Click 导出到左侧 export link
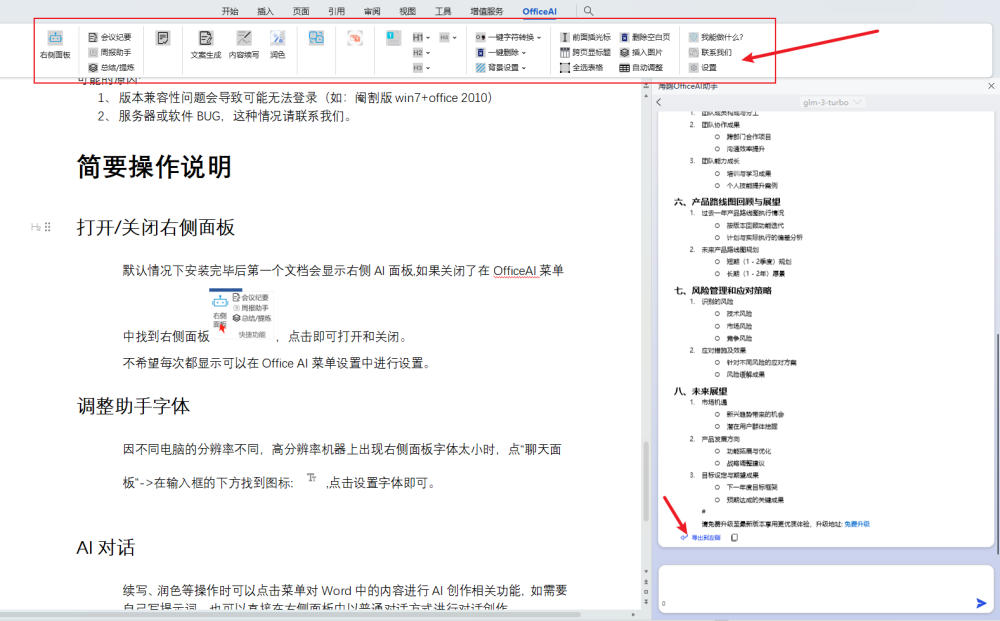Screen dimensions: 1000x621 (x=702, y=537)
